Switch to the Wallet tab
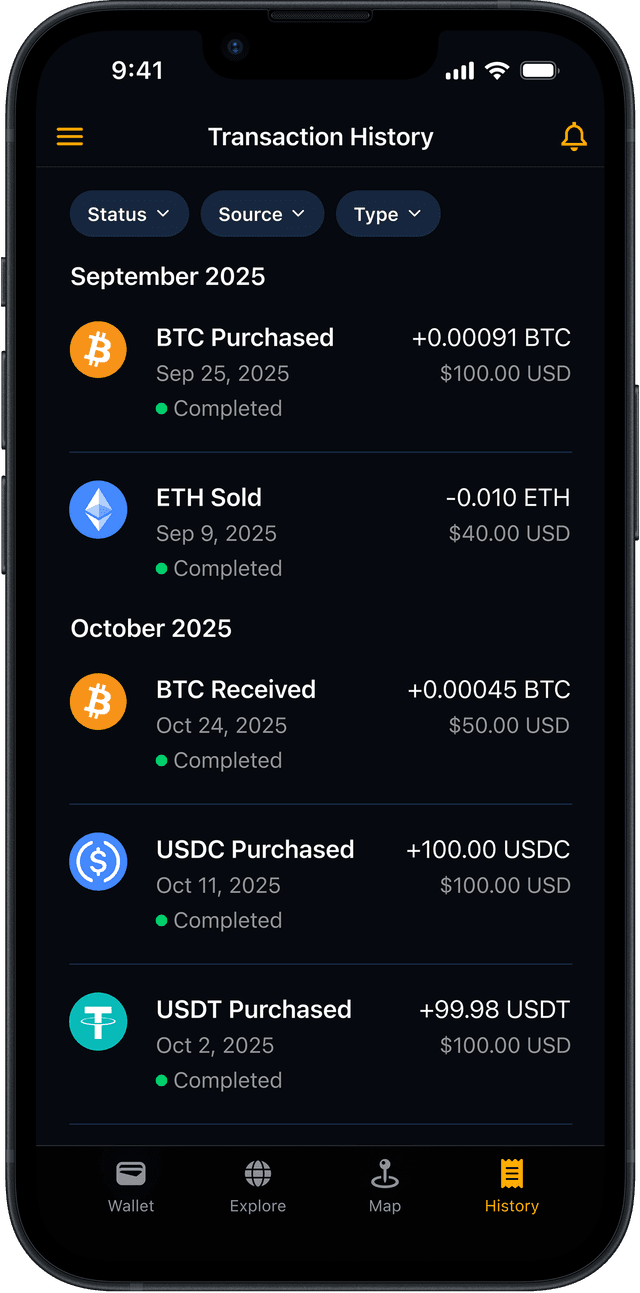Screen dimensions: 640x1293 point(131,1186)
